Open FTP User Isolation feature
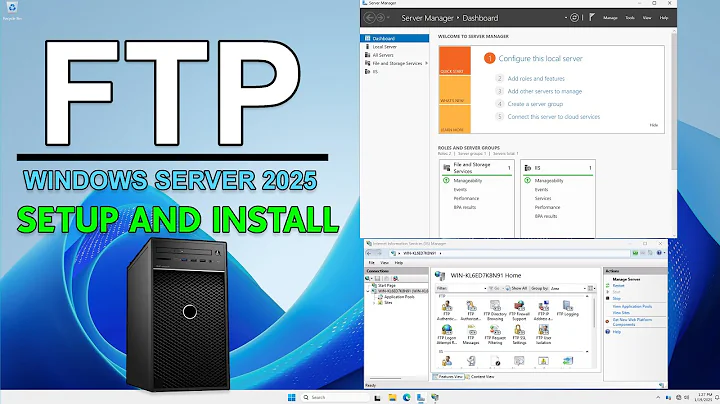 click(x=543, y=334)
